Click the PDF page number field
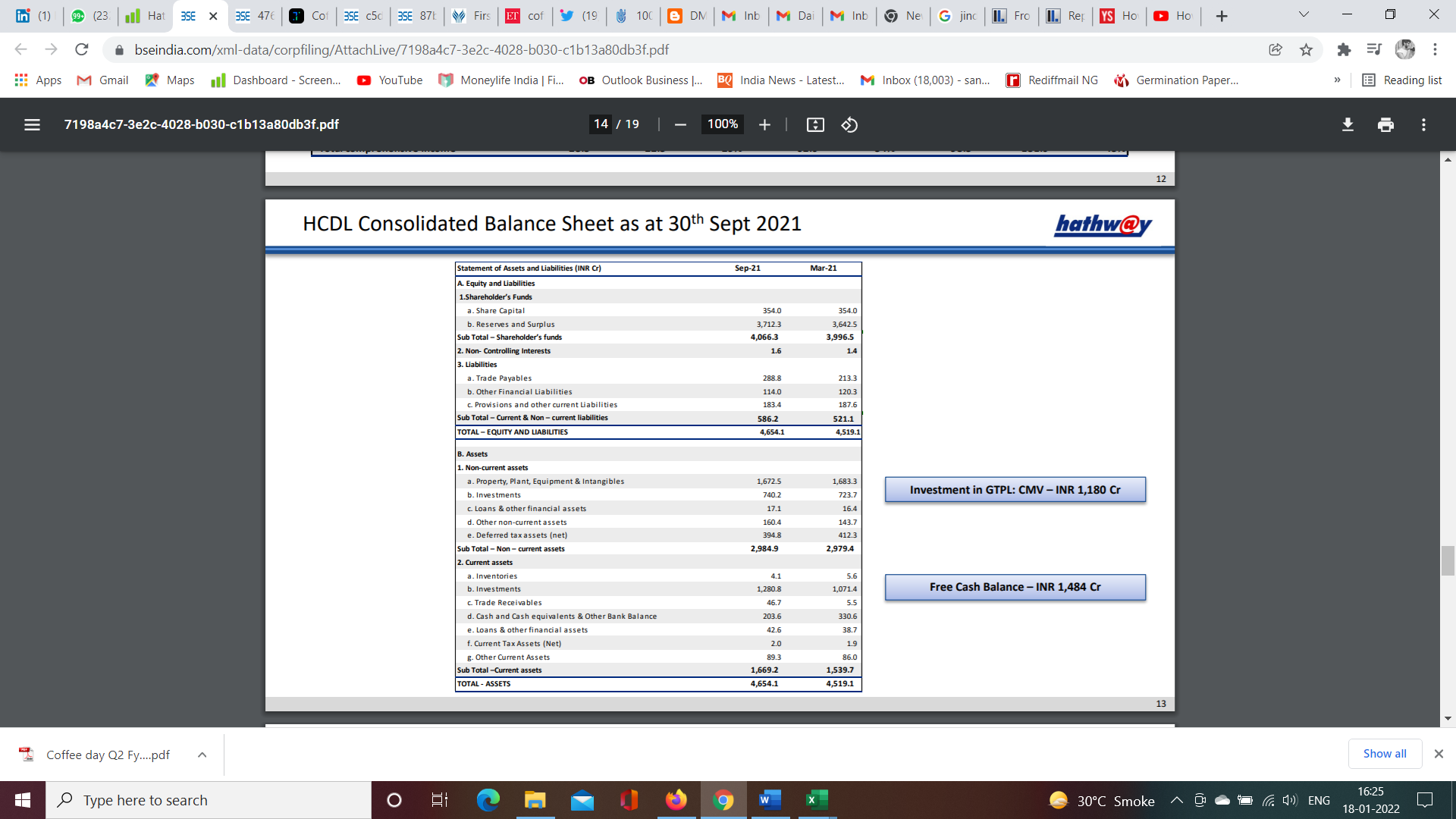Image resolution: width=1456 pixels, height=819 pixels. coord(601,124)
